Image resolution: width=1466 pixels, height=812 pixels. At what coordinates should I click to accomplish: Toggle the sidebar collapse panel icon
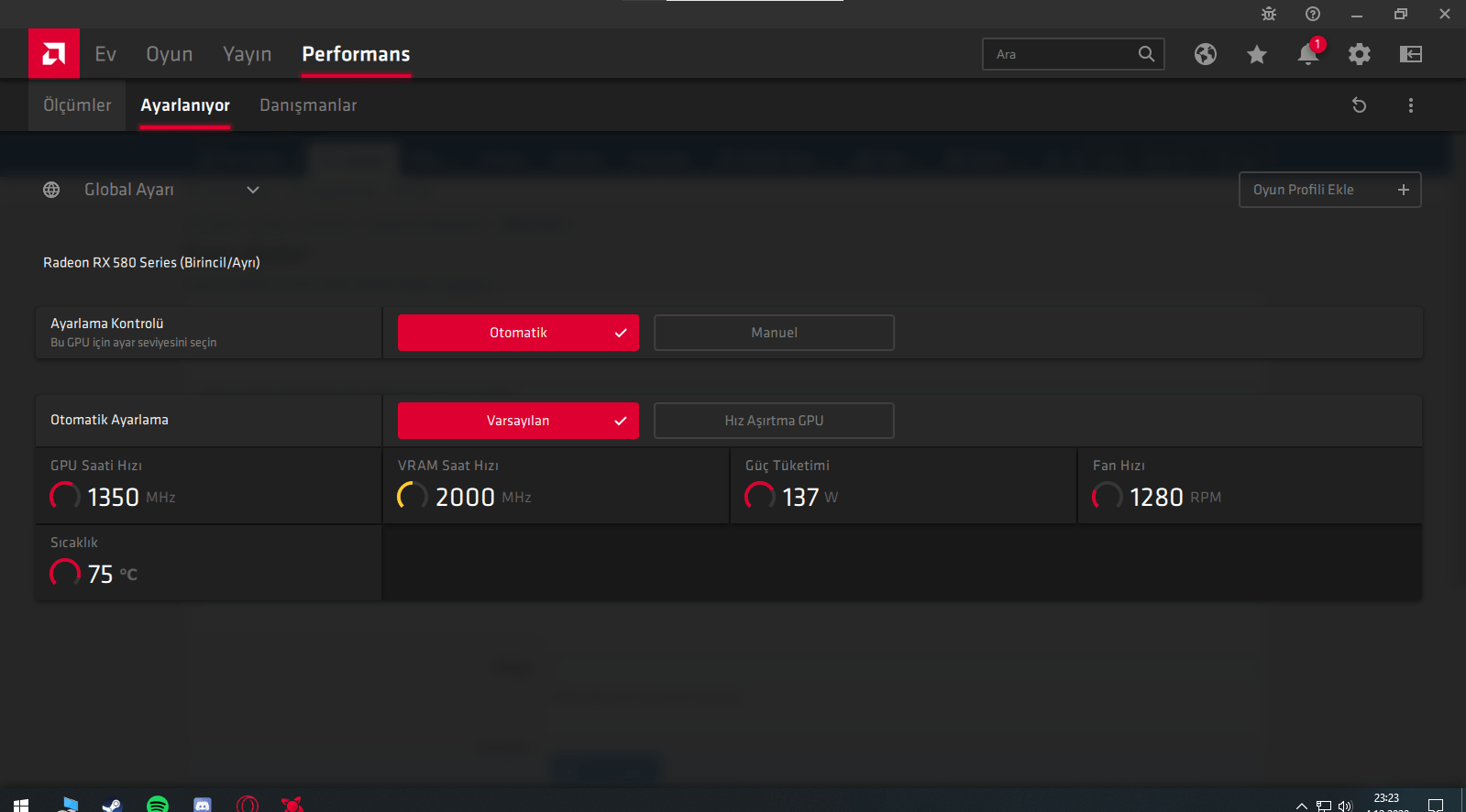[1411, 54]
